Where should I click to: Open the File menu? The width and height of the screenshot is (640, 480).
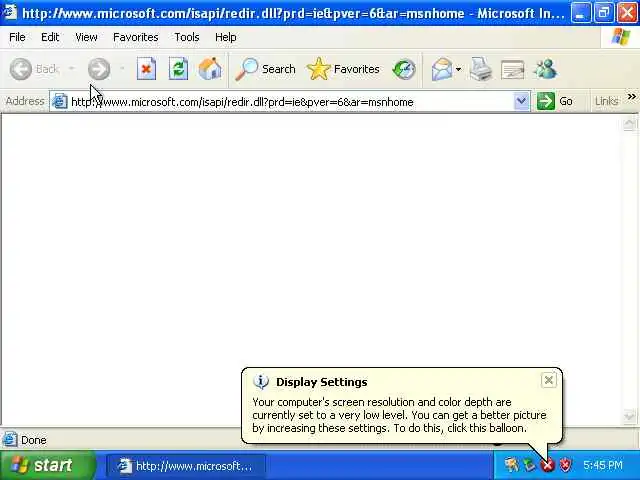click(x=17, y=37)
